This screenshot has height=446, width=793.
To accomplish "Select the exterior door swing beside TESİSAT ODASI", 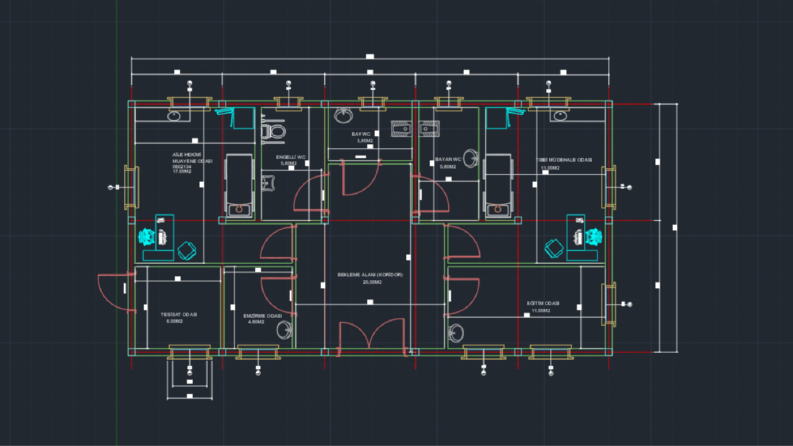I will (x=116, y=291).
